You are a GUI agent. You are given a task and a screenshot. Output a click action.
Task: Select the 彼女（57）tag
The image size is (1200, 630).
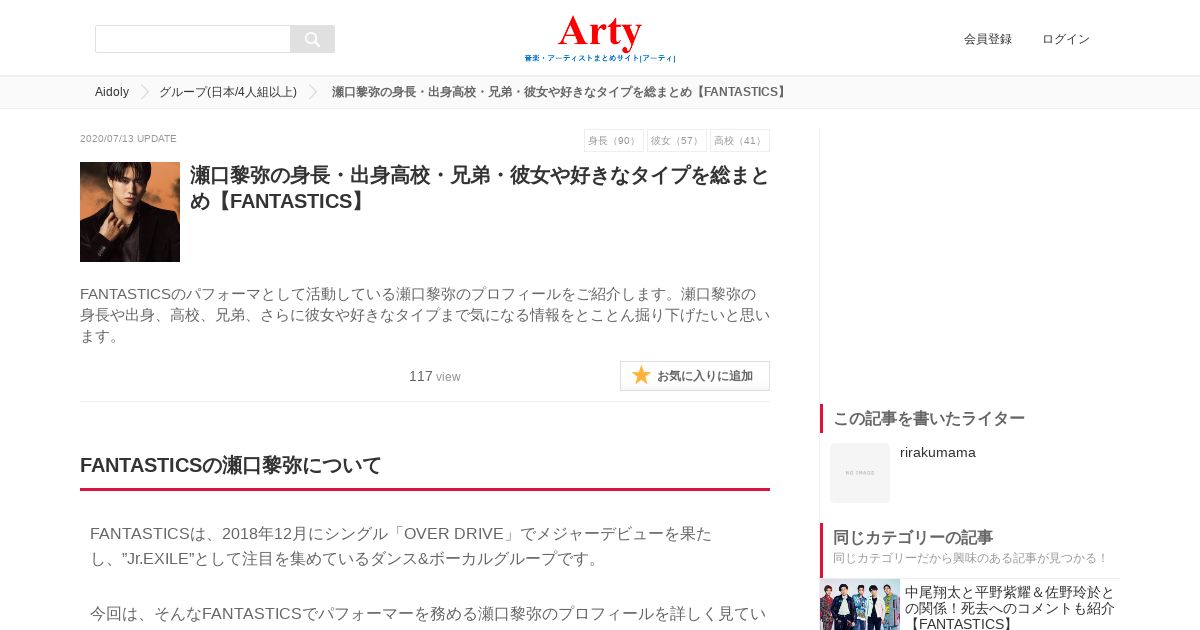pos(677,141)
